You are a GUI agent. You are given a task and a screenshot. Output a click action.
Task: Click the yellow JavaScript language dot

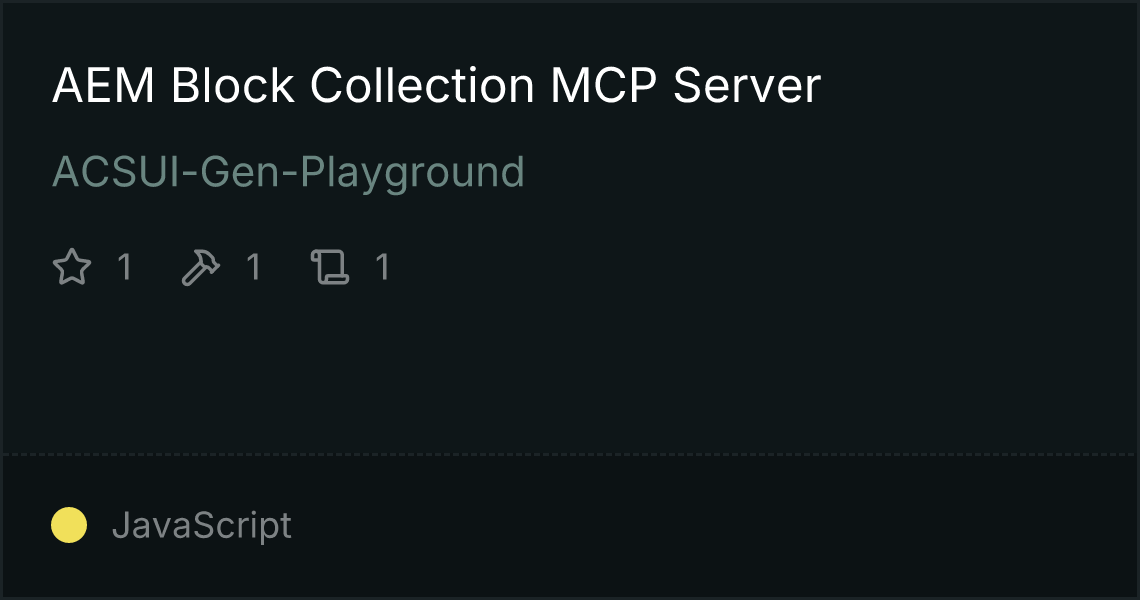(69, 525)
